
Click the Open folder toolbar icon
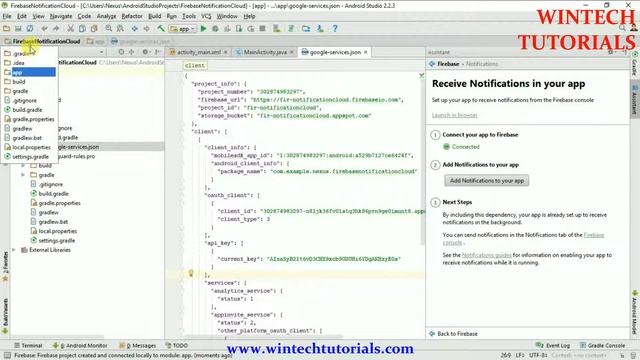click(x=6, y=29)
